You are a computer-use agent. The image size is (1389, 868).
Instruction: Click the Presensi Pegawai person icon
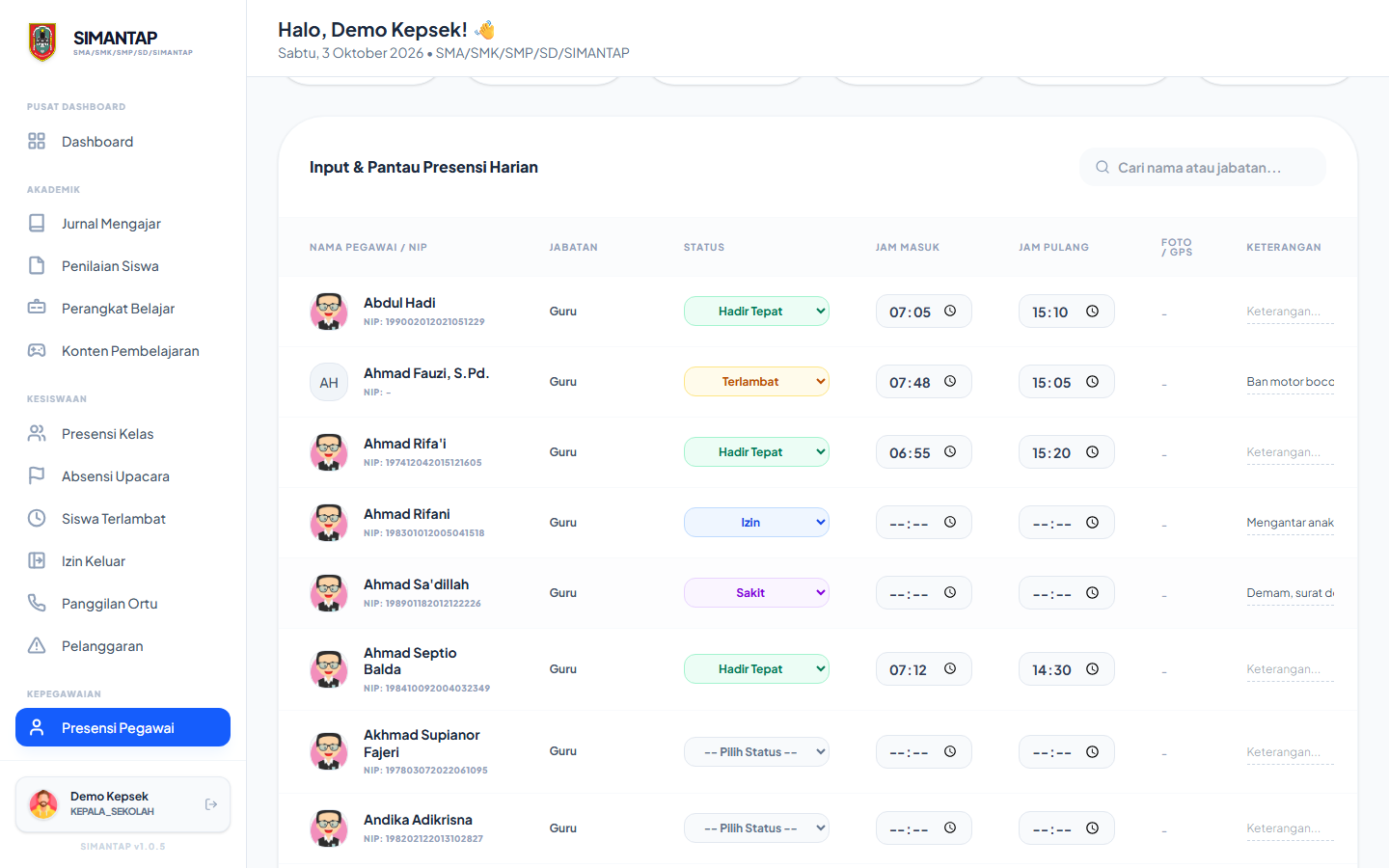[37, 727]
